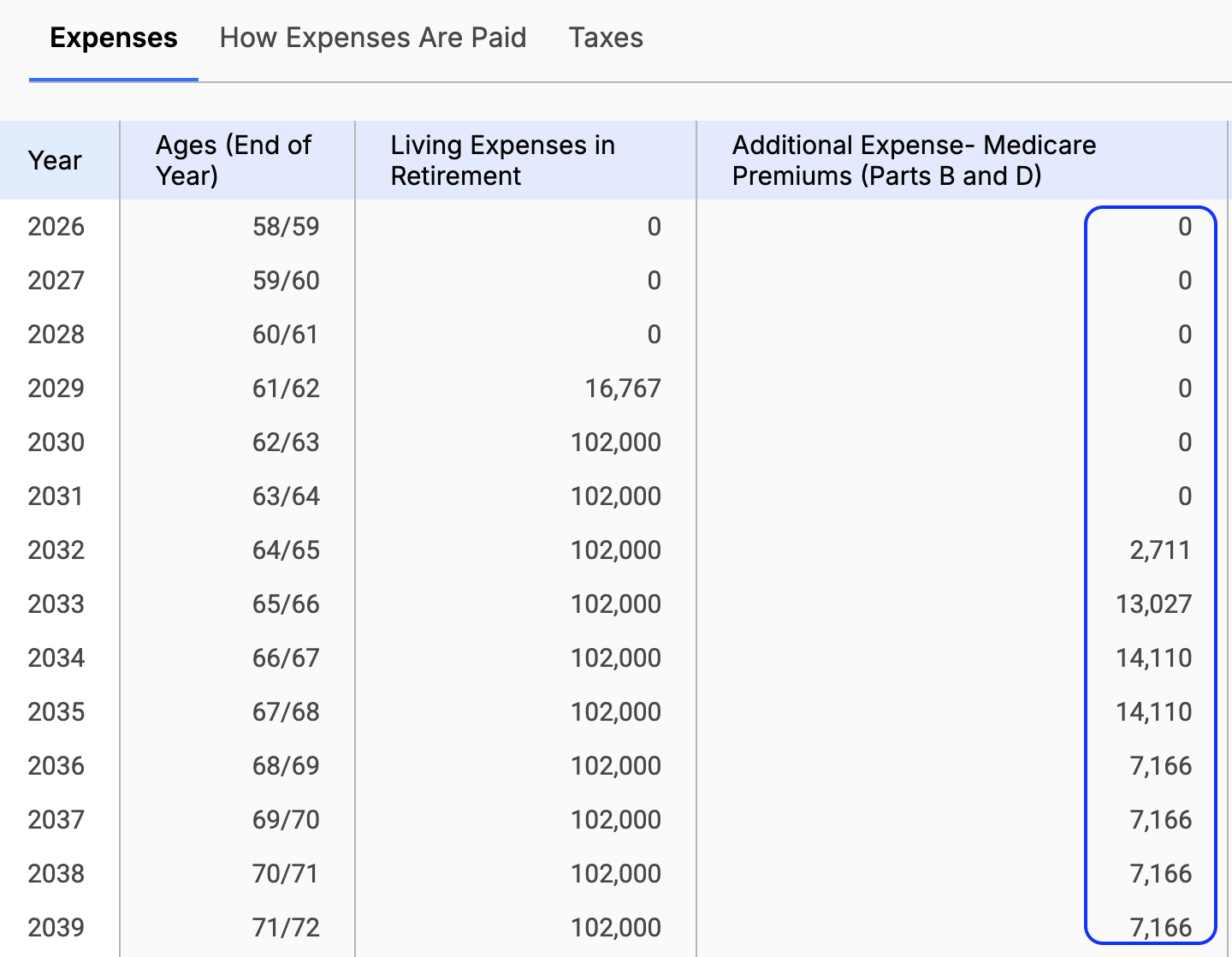Click the Living Expenses in Retirement header
The image size is (1232, 957).
coord(502,160)
